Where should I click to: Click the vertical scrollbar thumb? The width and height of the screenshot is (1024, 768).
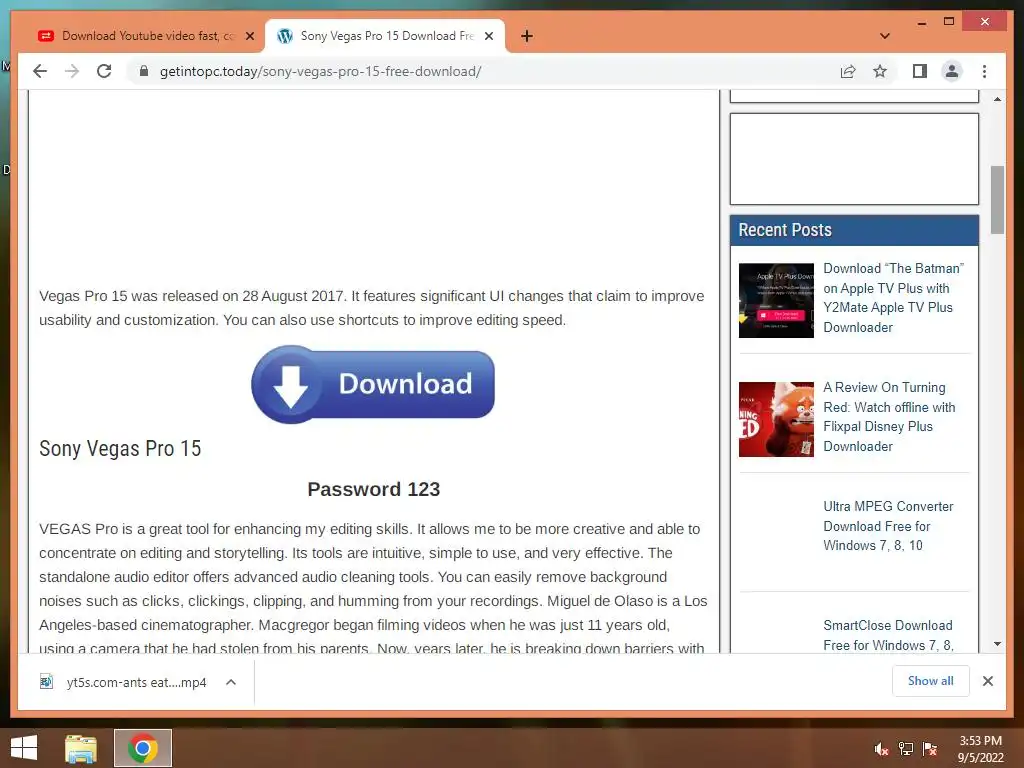(997, 199)
